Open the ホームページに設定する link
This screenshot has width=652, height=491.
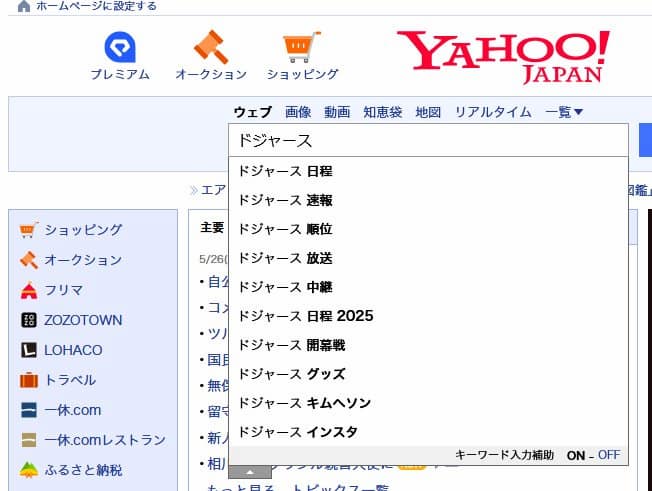click(x=96, y=6)
